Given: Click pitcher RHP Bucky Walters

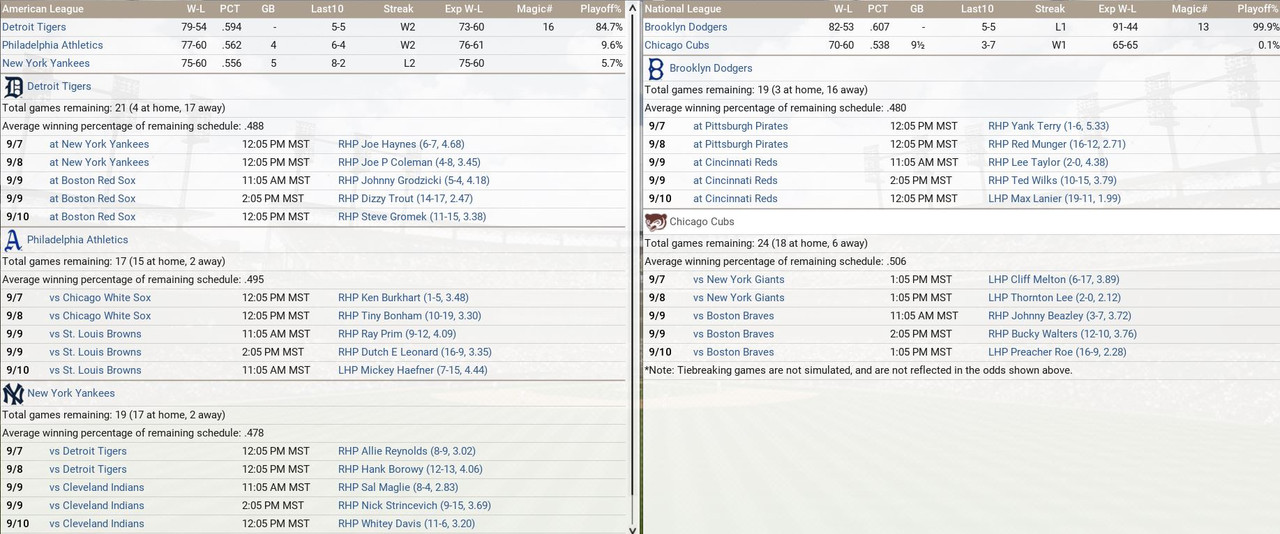Looking at the screenshot, I should click(x=1062, y=333).
